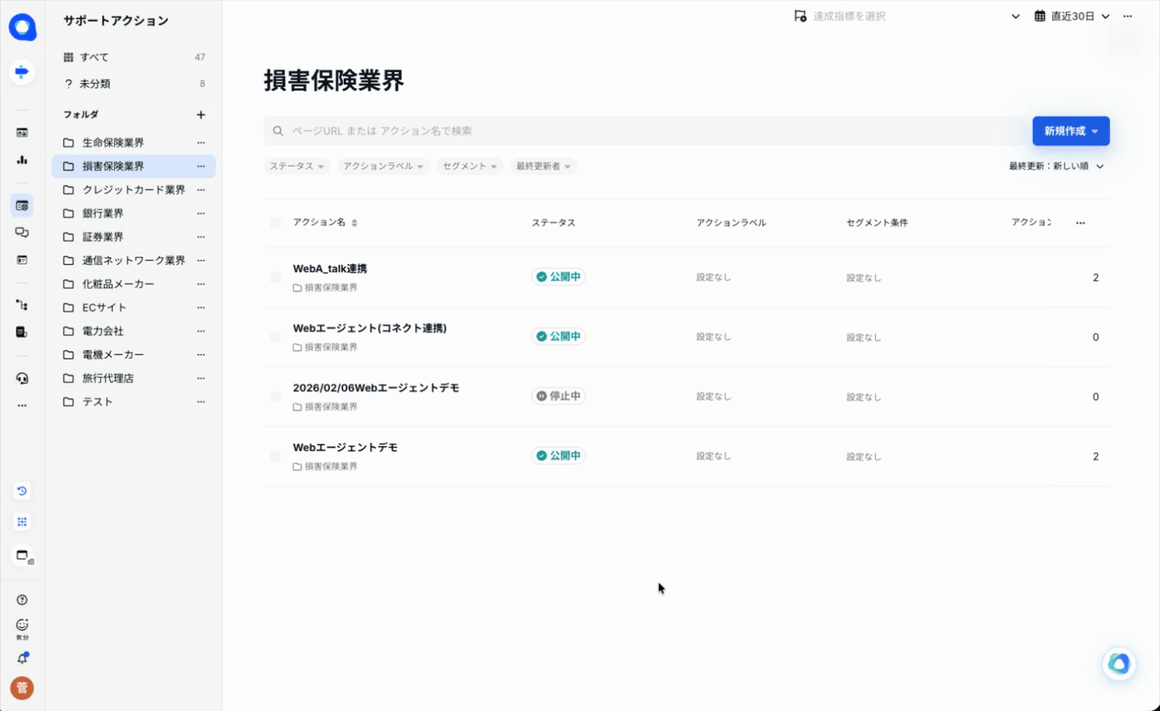Open options menu for 旅行代理店 folder
Screen dimensions: 1160x711
coord(200,378)
